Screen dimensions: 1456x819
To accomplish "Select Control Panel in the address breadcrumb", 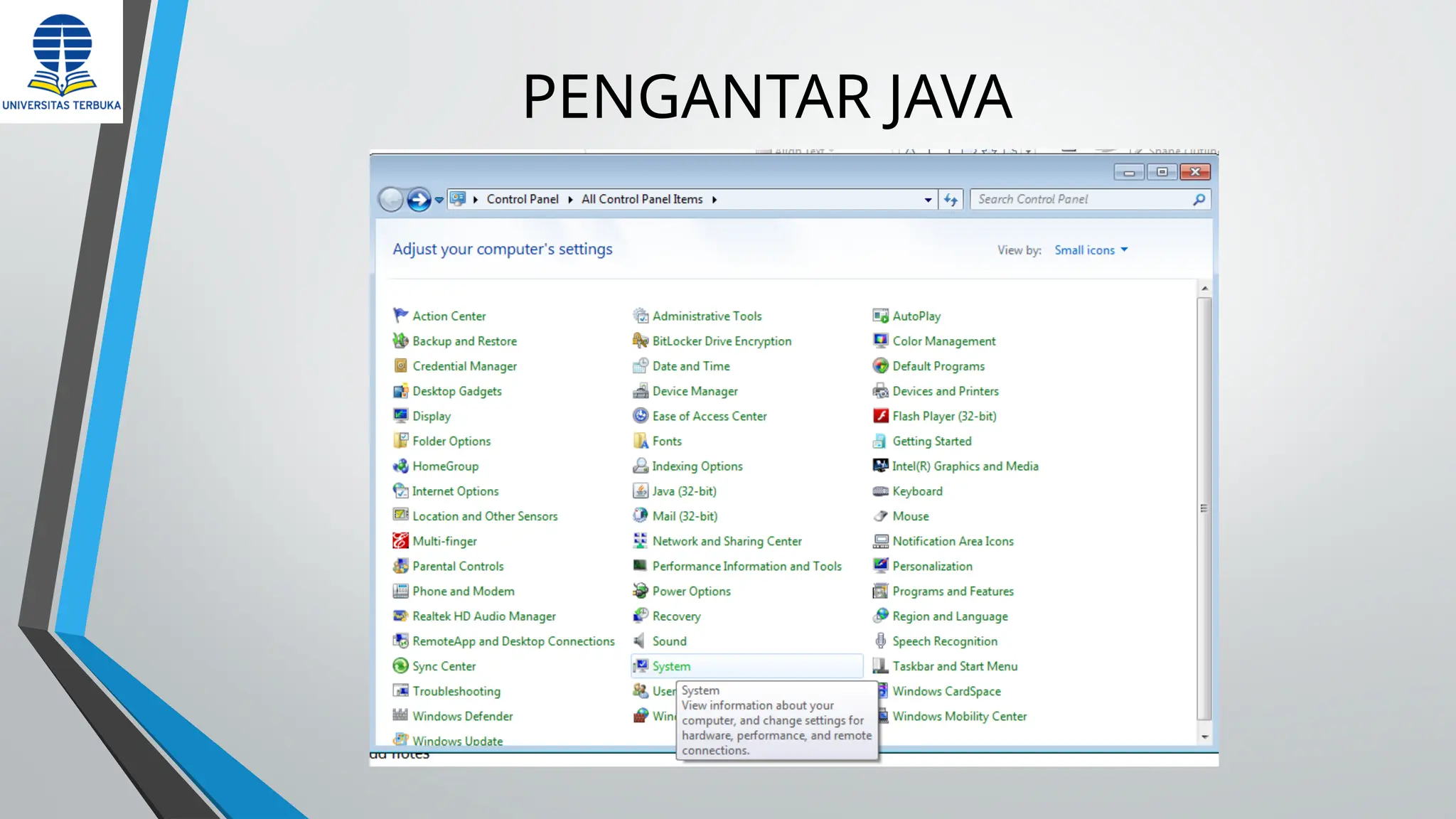I will click(523, 199).
